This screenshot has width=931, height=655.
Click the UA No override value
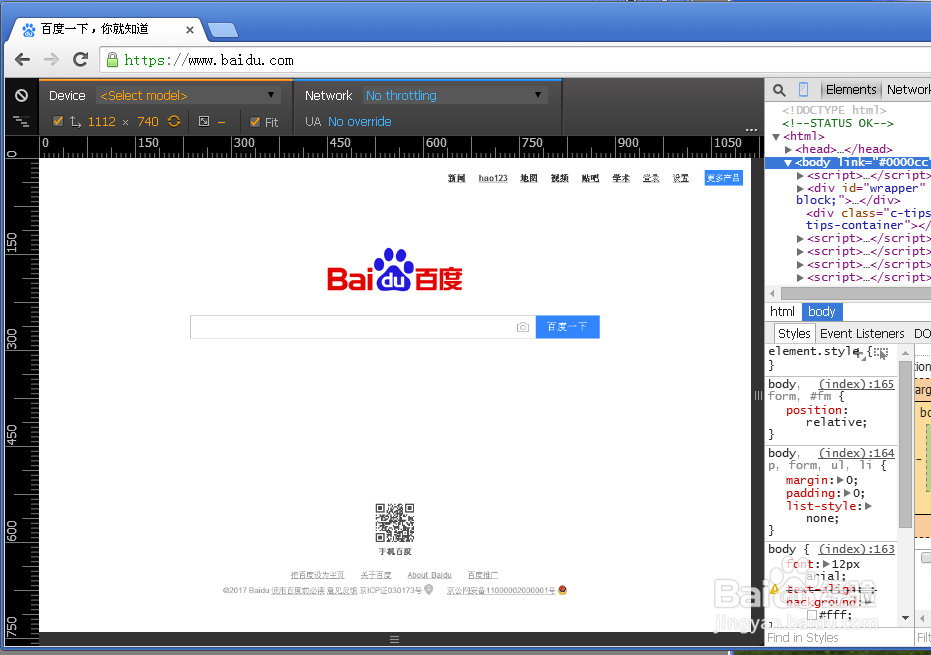pos(359,122)
